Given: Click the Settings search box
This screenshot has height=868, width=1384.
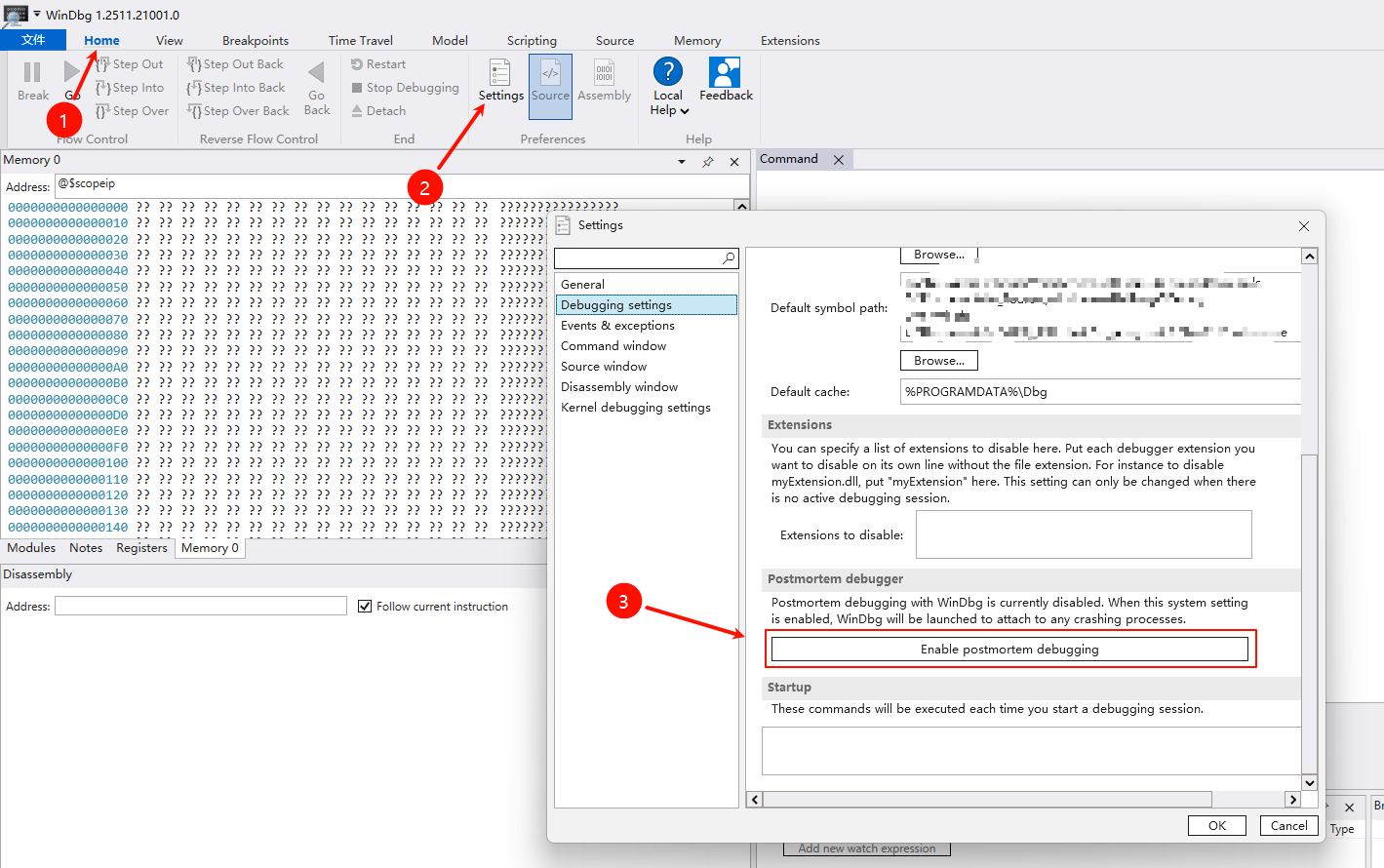Looking at the screenshot, I should 638,258.
